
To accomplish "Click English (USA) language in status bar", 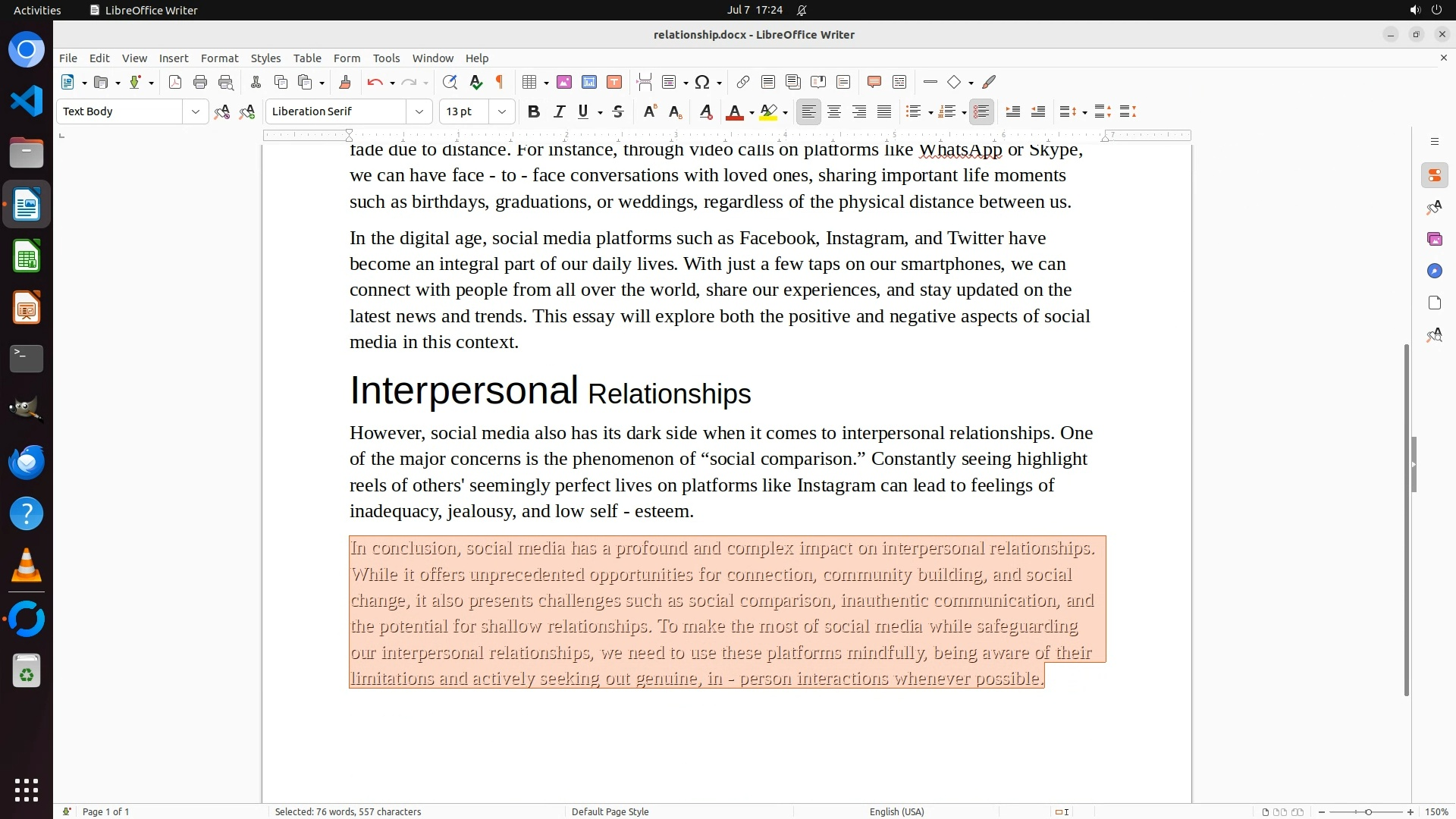I will 896,812.
